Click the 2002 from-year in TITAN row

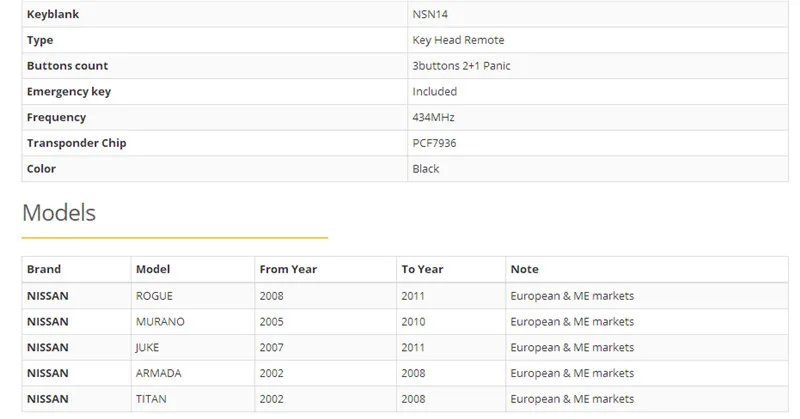pos(271,399)
